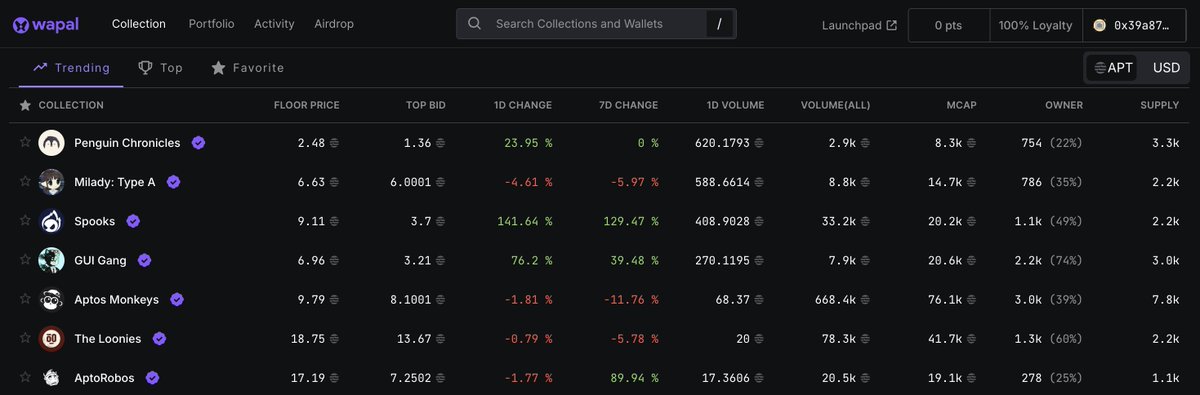
Task: Click verified badge next to GUI Gang
Action: tap(144, 260)
